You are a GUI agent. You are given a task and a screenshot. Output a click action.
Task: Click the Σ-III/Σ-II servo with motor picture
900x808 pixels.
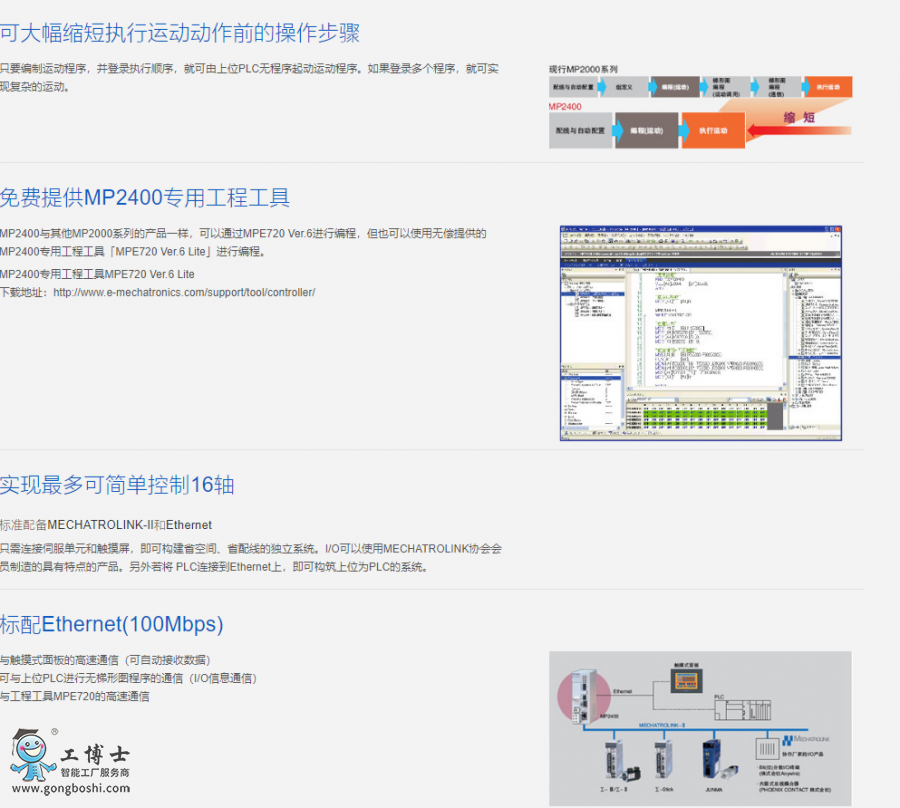tap(622, 760)
